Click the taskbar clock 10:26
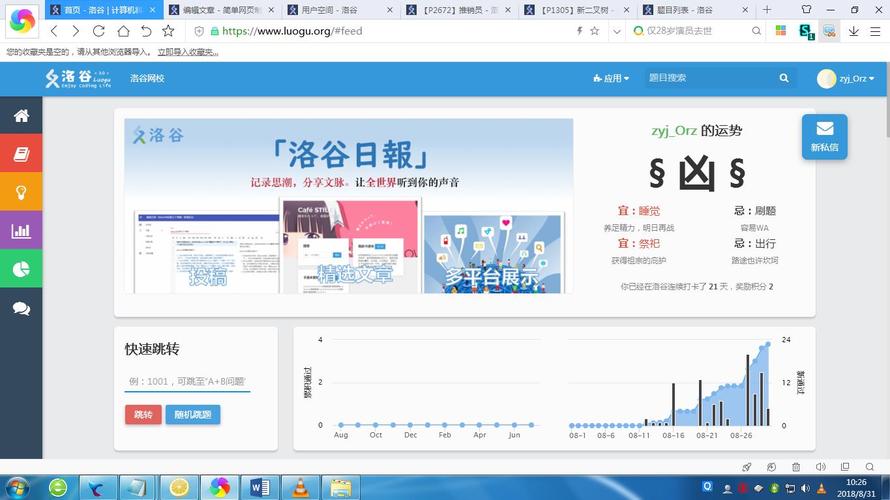 tap(856, 482)
